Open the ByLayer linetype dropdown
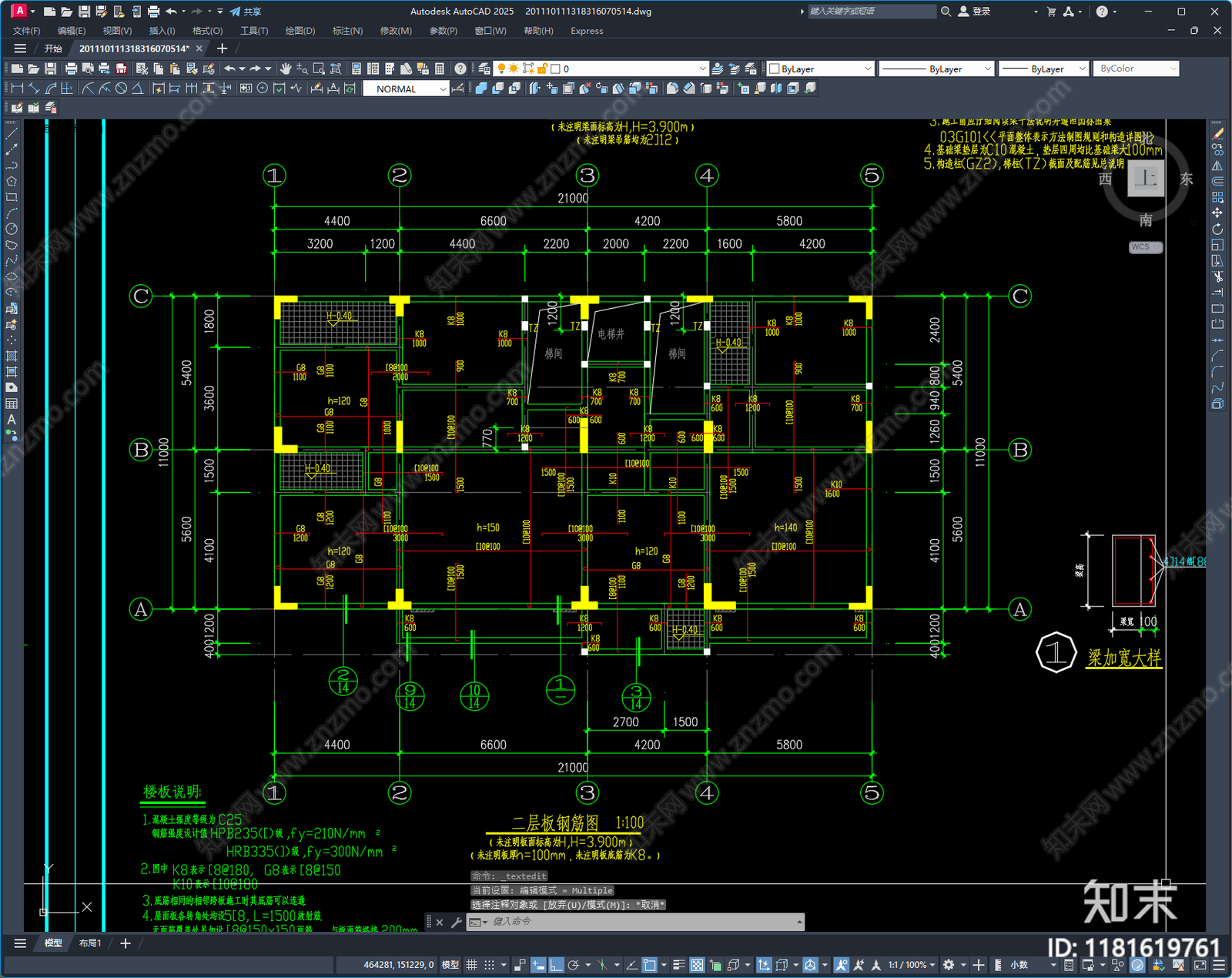Viewport: 1232px width, 978px height. pos(936,69)
